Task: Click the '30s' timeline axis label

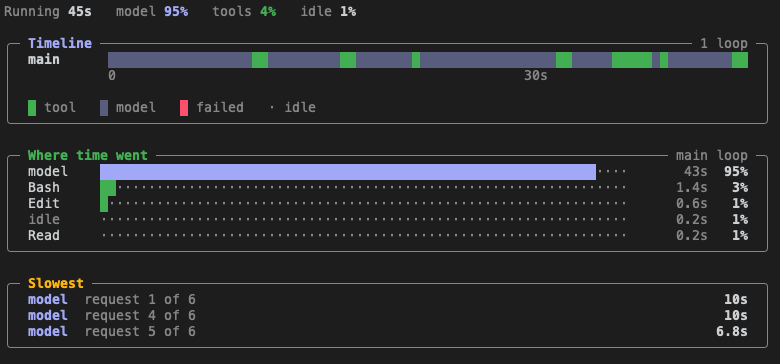Action: [x=536, y=76]
